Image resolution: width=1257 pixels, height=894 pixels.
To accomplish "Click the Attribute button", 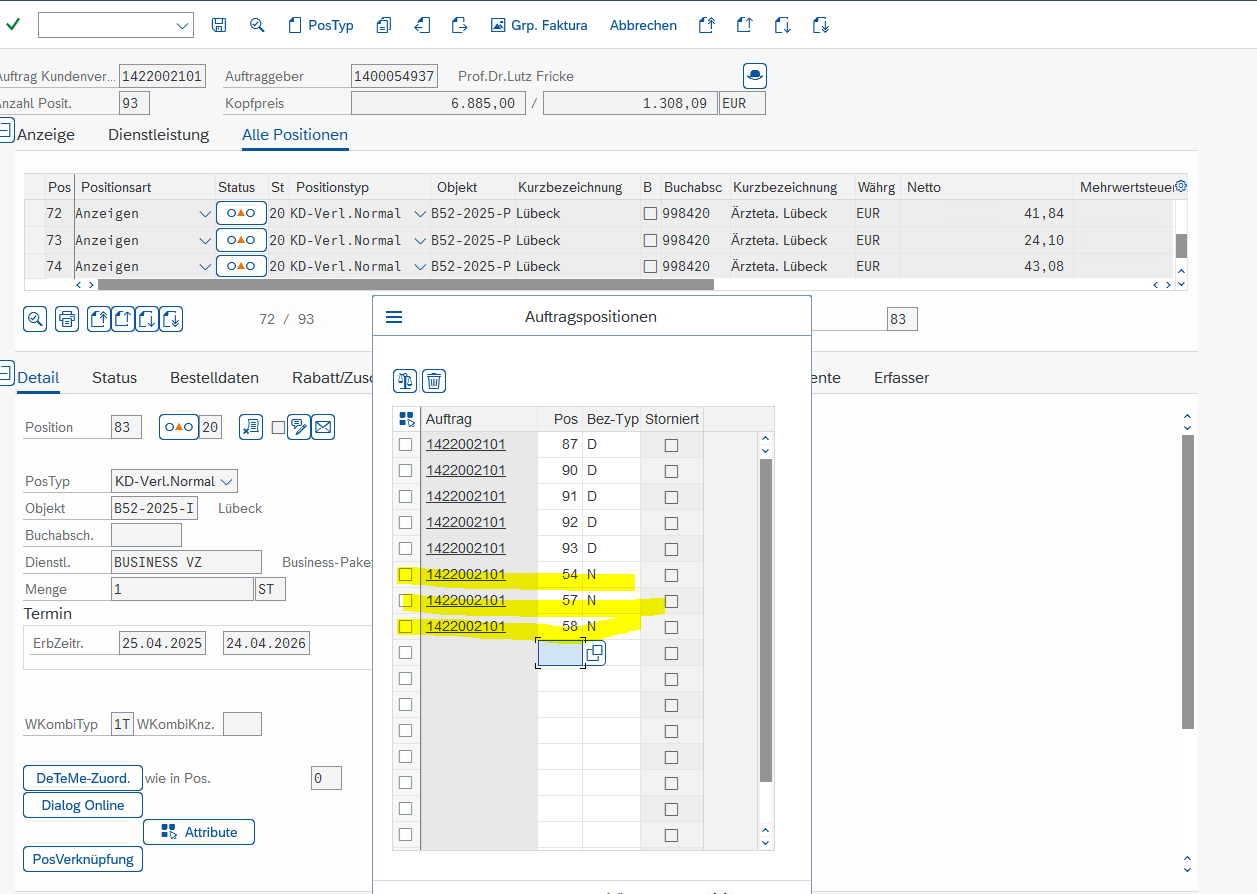I will point(199,832).
